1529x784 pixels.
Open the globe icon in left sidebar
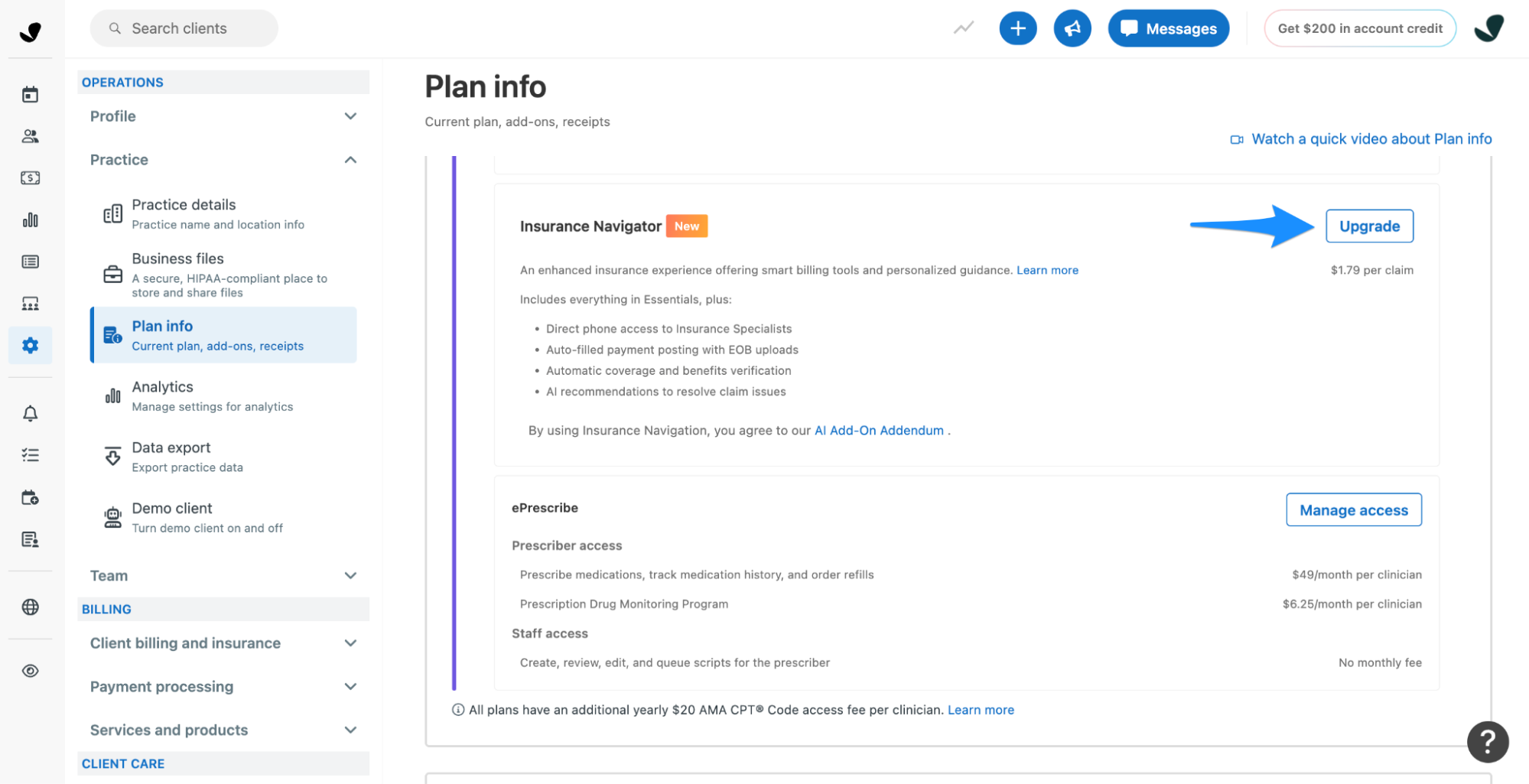(x=30, y=607)
